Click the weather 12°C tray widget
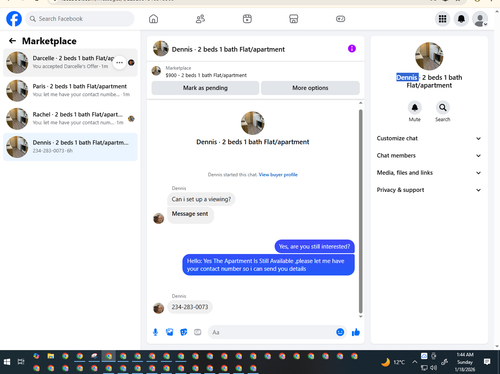This screenshot has height=374, width=500. click(393, 362)
